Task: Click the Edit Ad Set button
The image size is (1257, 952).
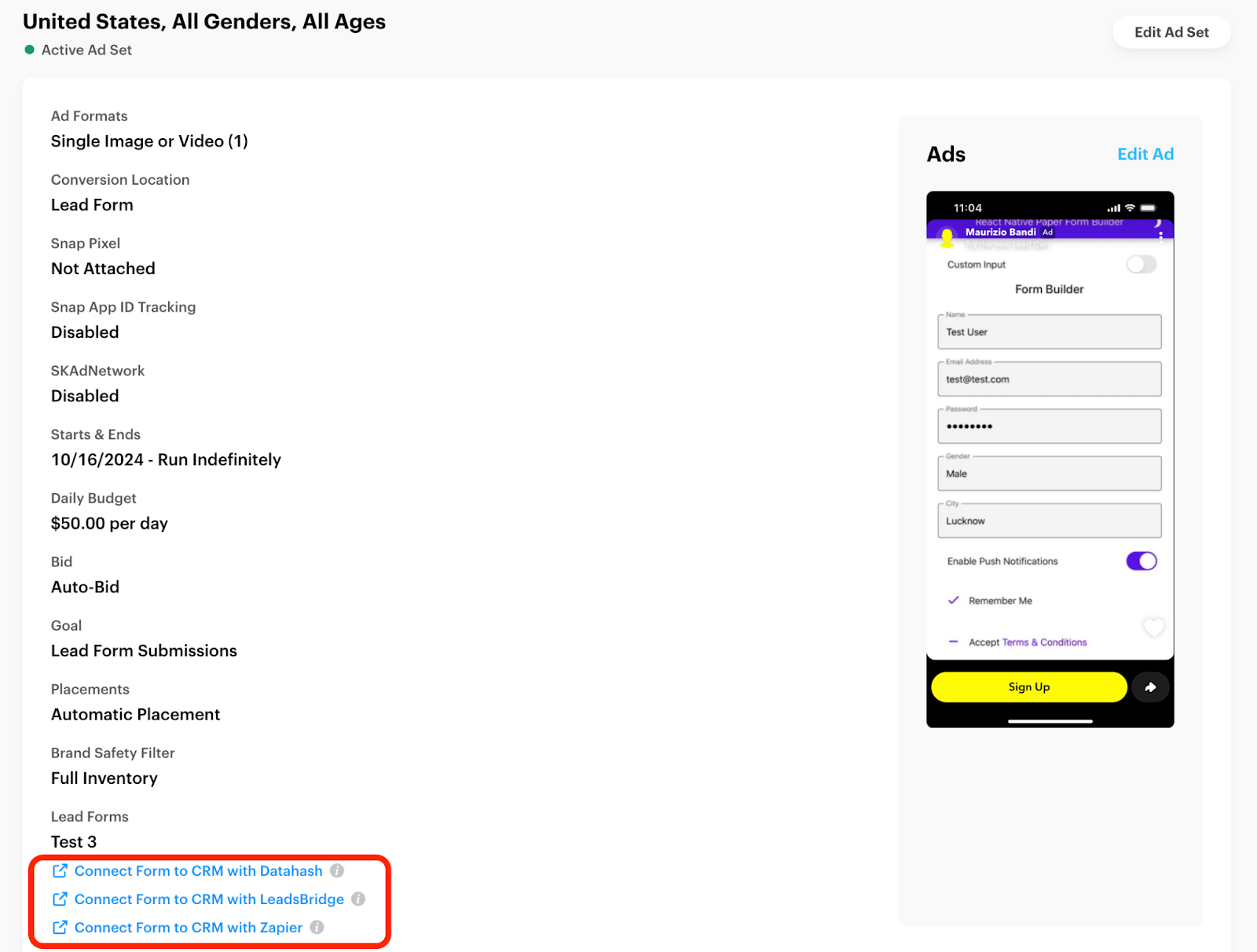Action: pos(1171,32)
